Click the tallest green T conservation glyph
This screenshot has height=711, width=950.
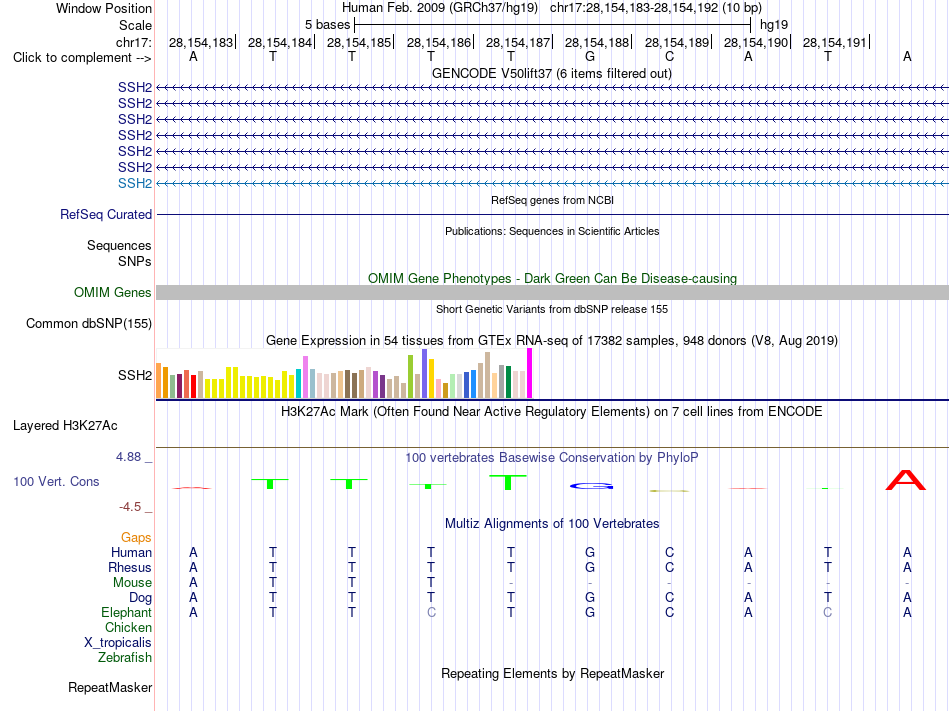pos(508,482)
